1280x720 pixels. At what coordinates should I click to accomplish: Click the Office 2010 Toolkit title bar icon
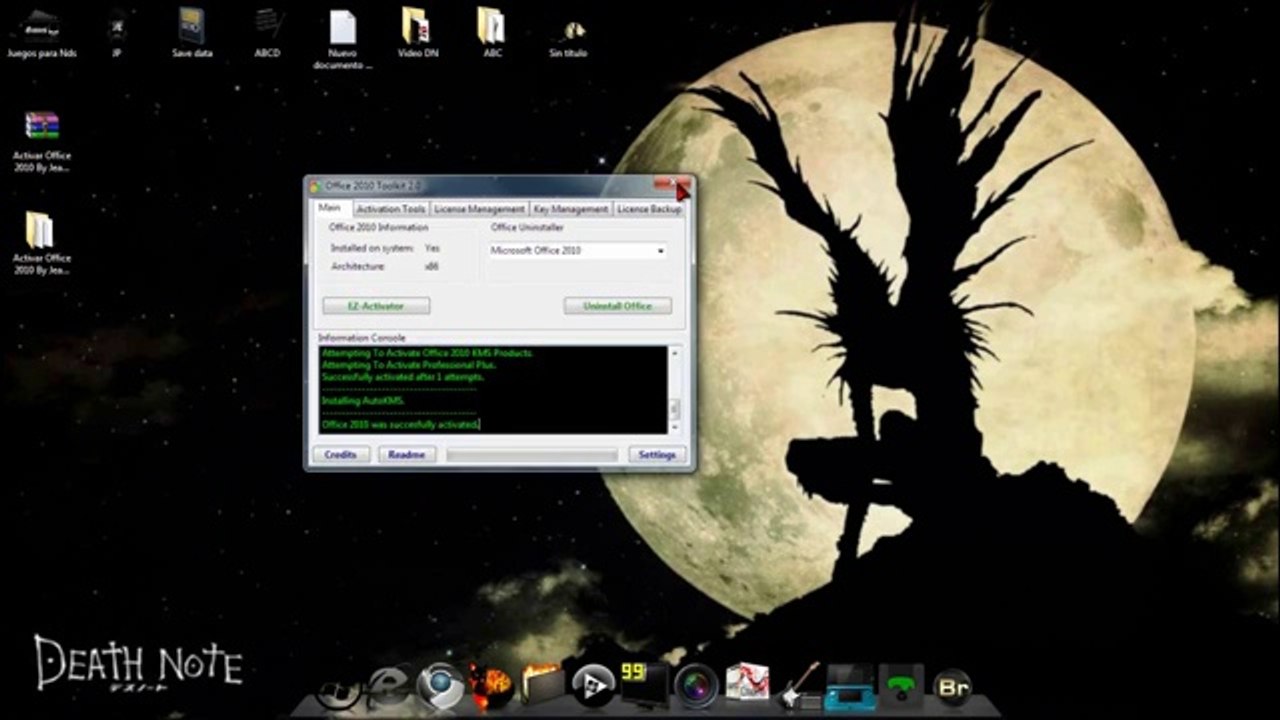314,187
